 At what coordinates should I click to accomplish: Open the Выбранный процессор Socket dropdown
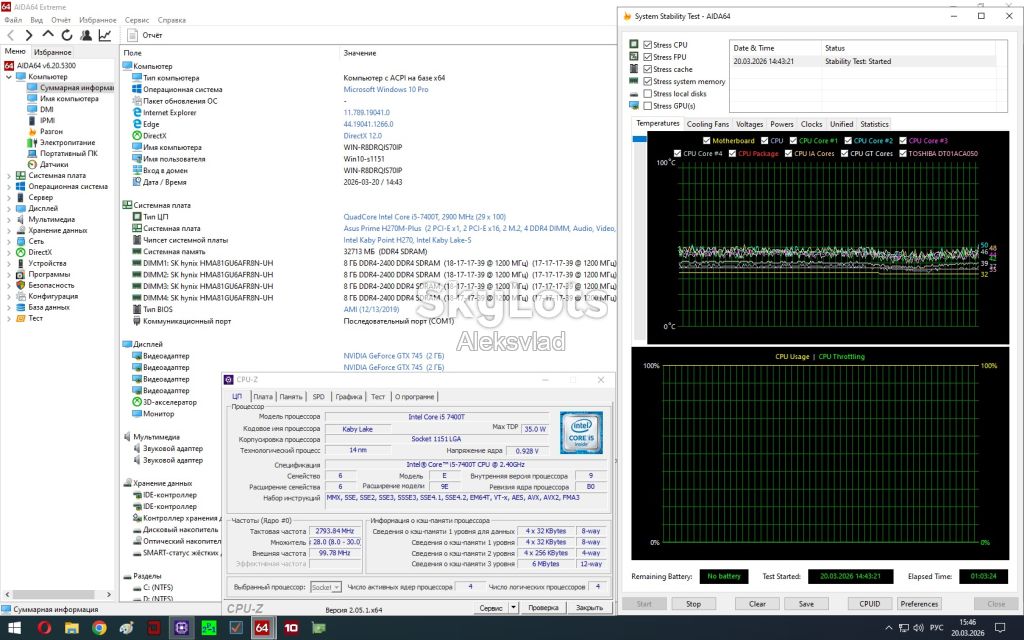click(326, 587)
